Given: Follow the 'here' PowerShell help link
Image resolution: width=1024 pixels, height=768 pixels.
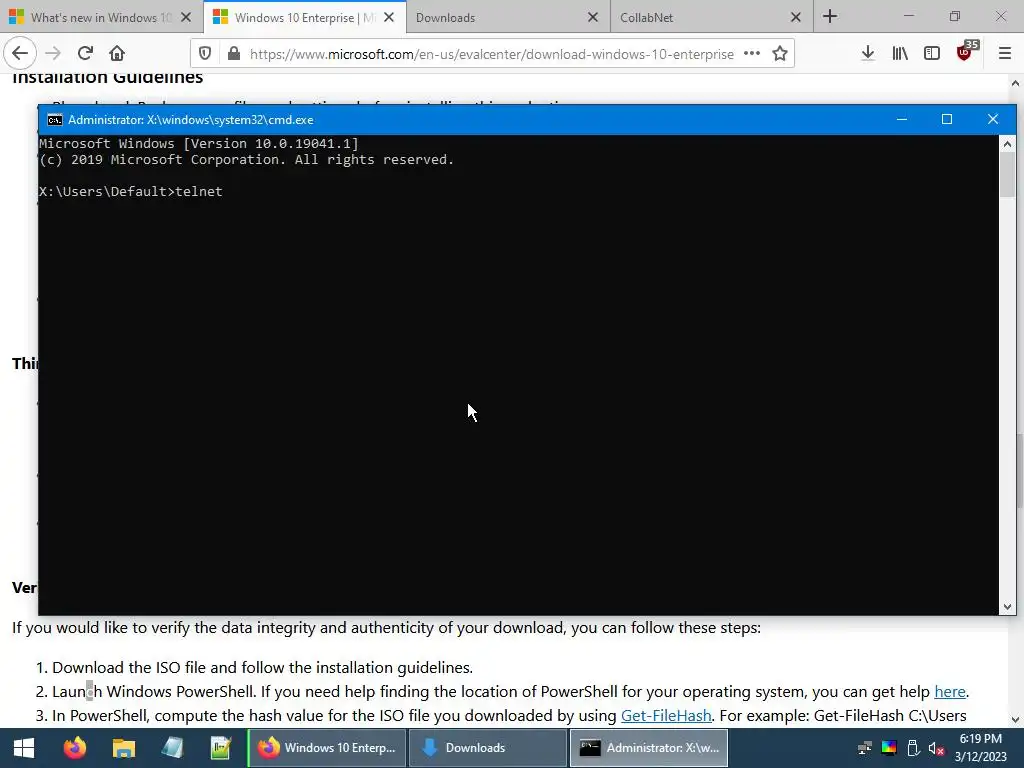Looking at the screenshot, I should tap(950, 692).
